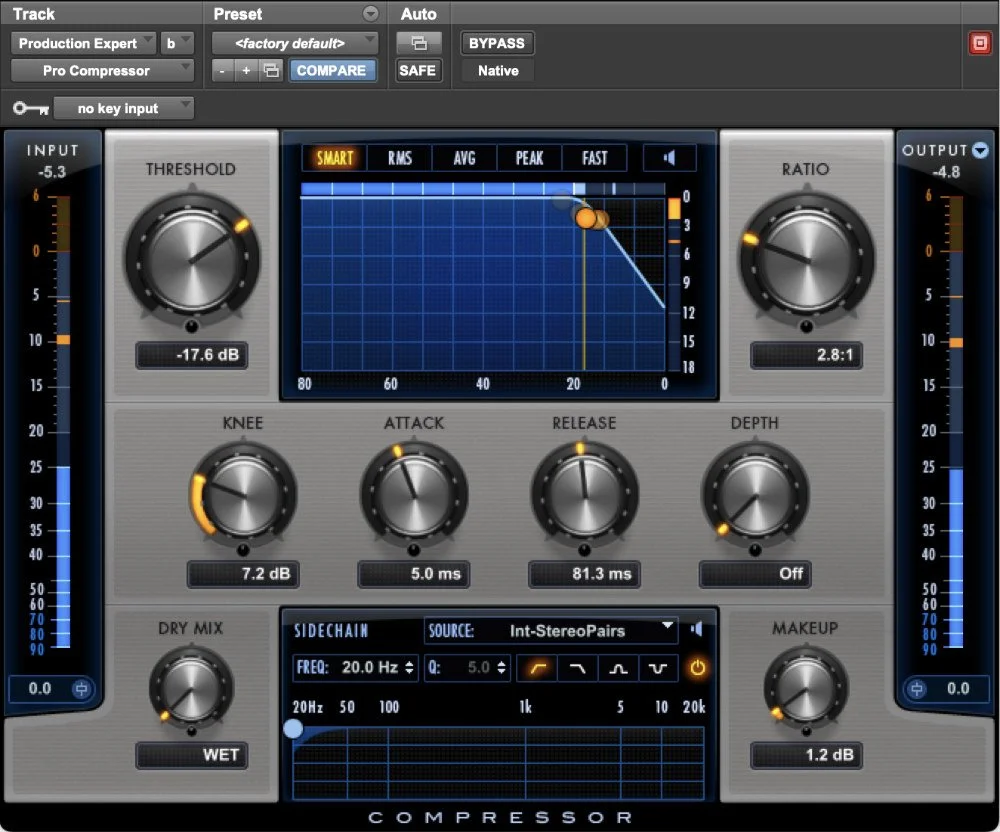Click the knee value field 7.2 dB
1000x832 pixels.
[x=243, y=574]
